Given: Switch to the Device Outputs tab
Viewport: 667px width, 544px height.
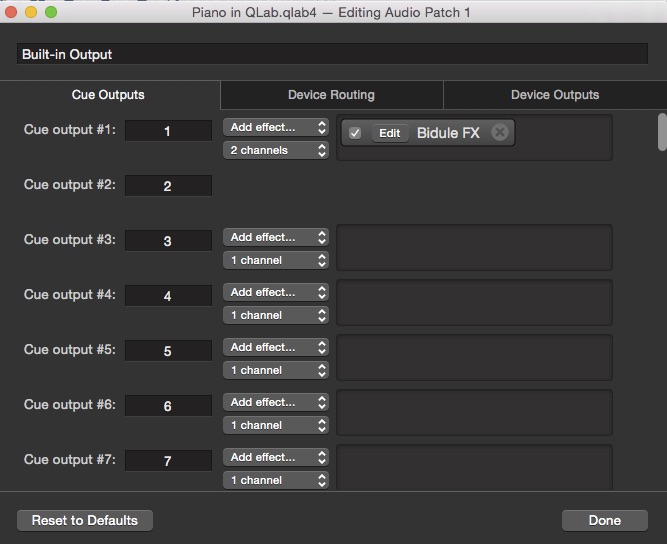Looking at the screenshot, I should pos(554,95).
